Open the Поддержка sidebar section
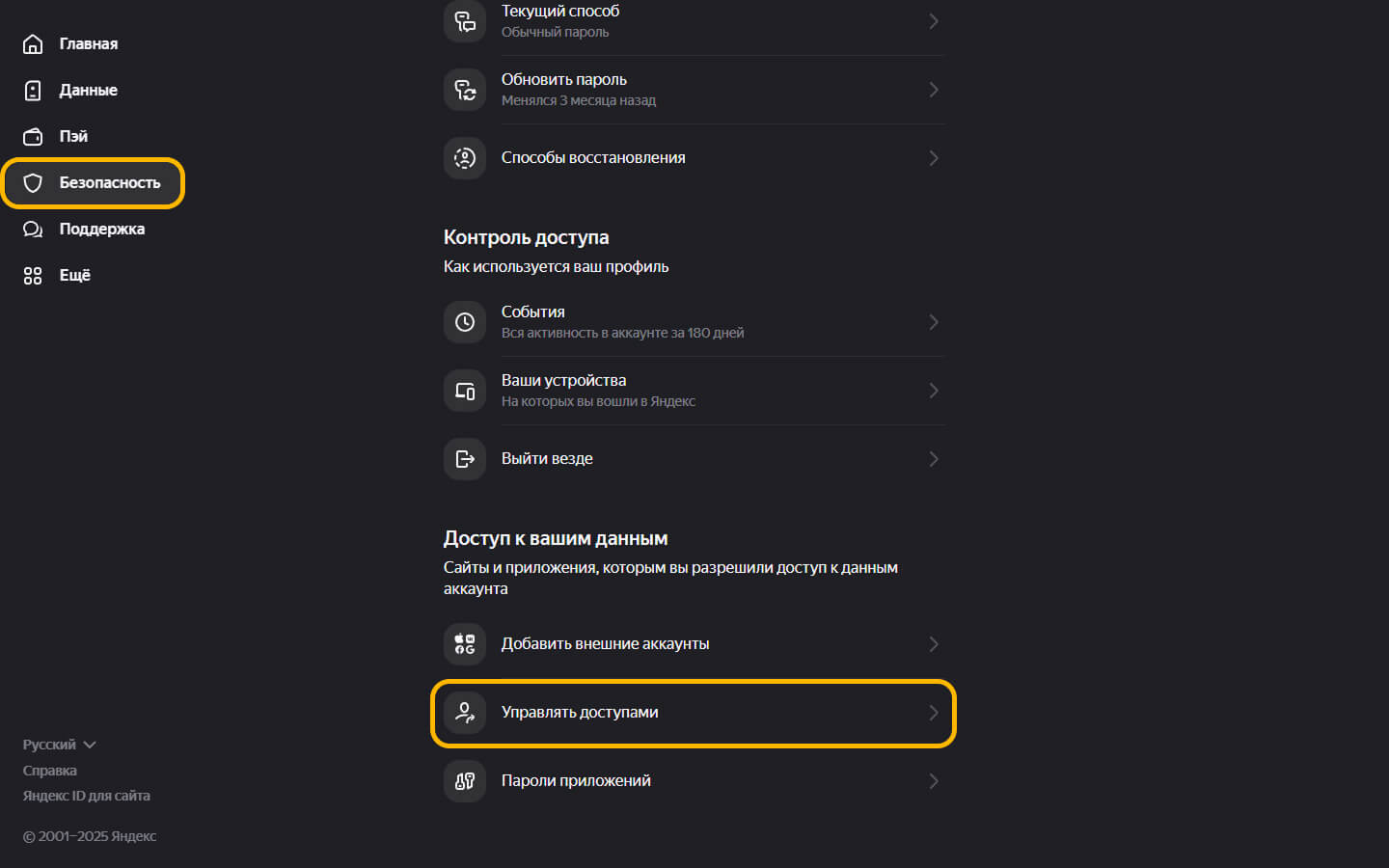This screenshot has width=1389, height=868. [x=101, y=230]
